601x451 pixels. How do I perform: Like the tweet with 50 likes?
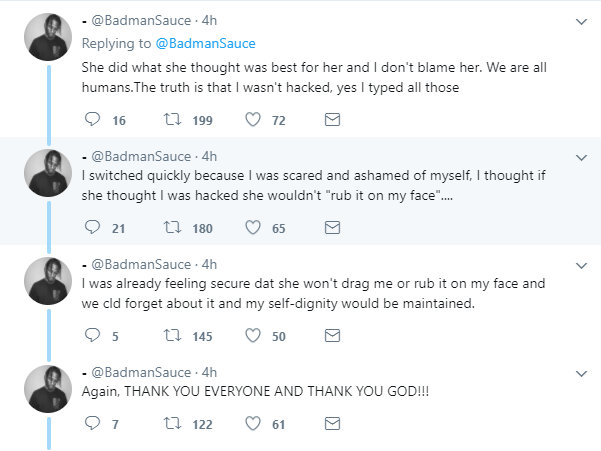point(253,336)
